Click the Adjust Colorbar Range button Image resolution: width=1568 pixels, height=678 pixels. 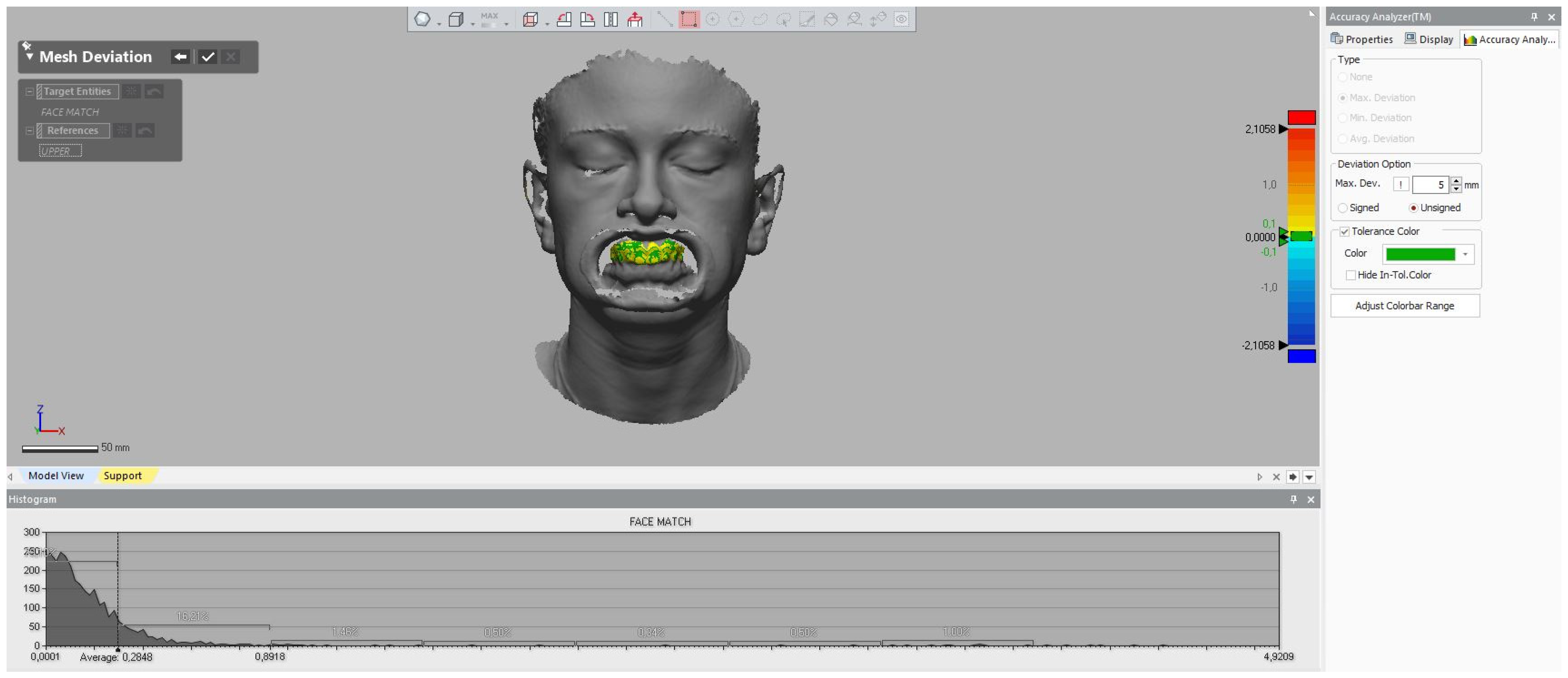click(1404, 306)
